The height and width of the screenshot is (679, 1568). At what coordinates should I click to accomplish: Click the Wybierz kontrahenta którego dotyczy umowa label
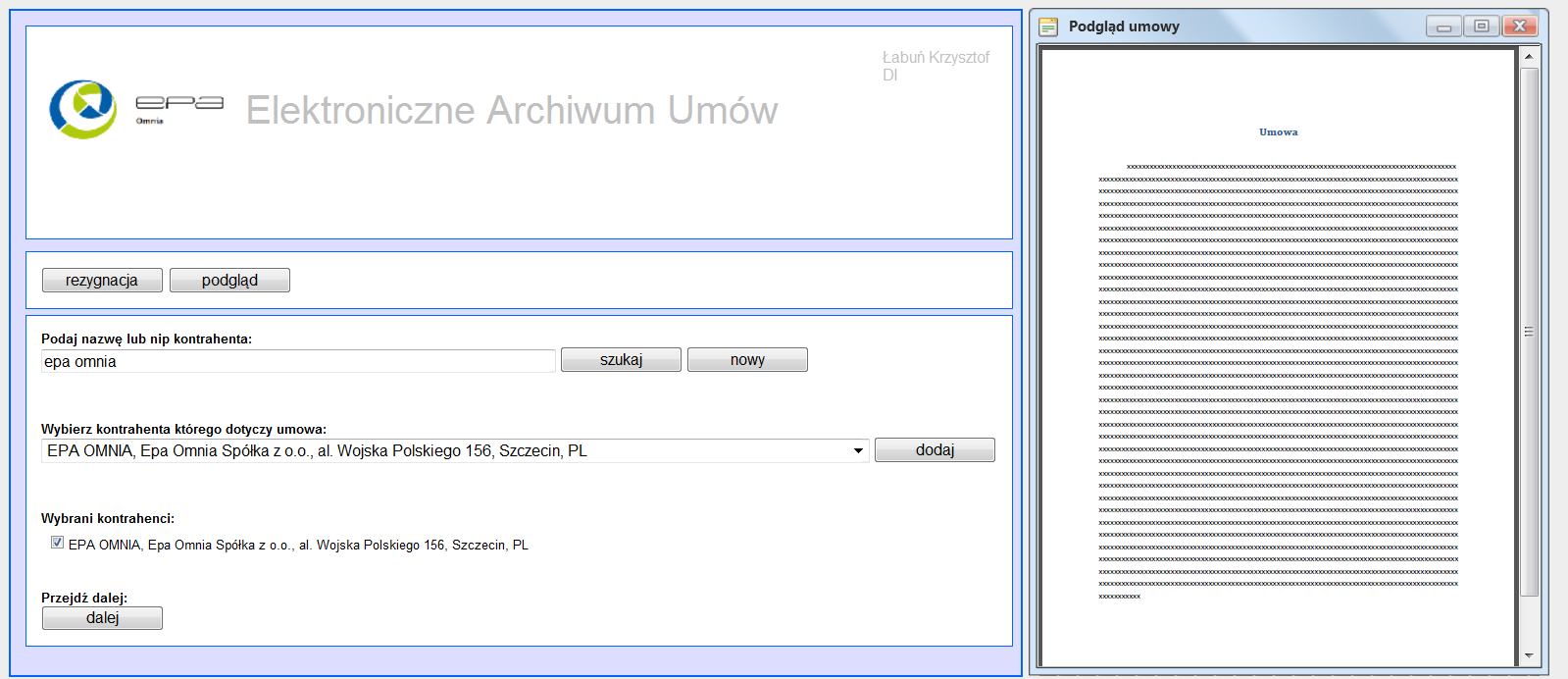[183, 429]
